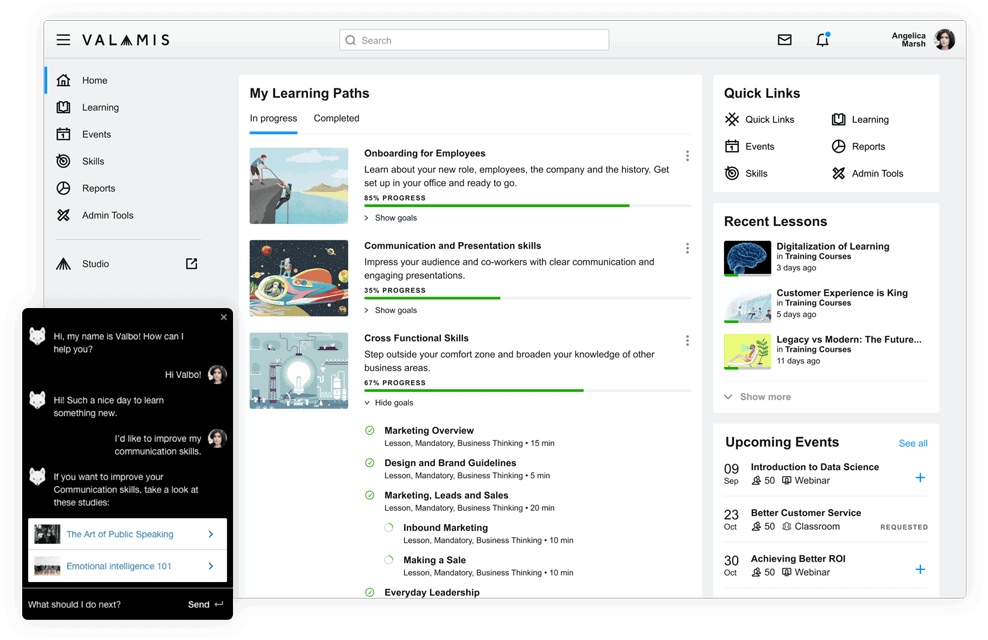Click the notifications bell icon
The height and width of the screenshot is (640, 988).
[822, 40]
